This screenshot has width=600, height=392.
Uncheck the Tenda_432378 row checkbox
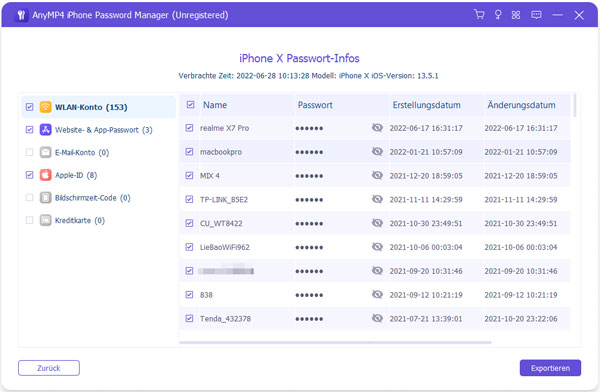pyautogui.click(x=189, y=318)
